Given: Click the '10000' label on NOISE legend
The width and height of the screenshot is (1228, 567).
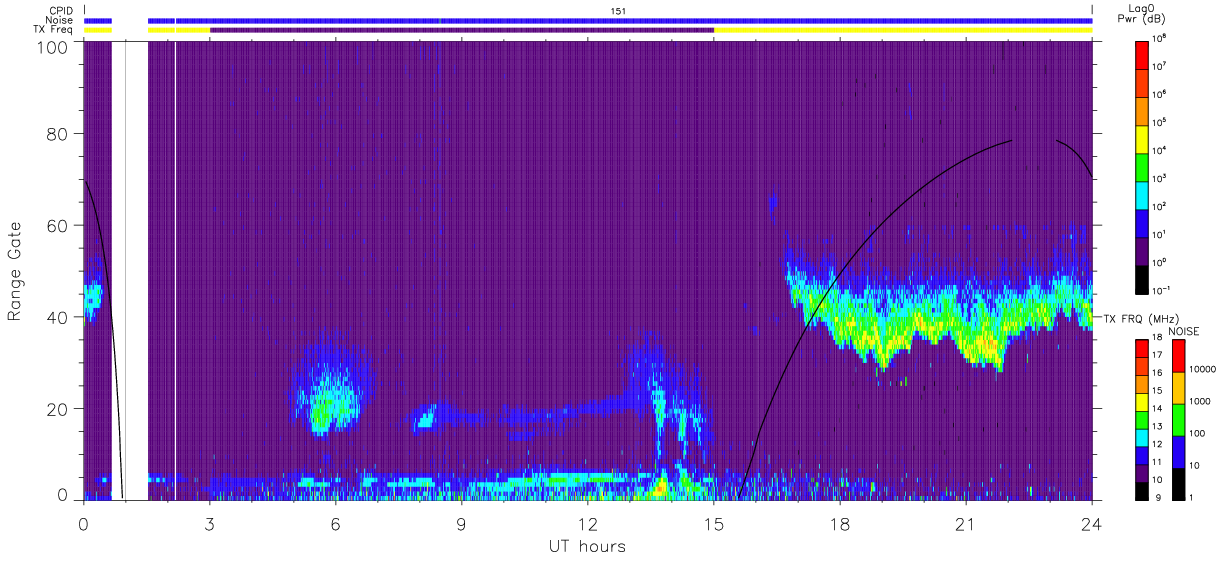Looking at the screenshot, I should coord(1204,369).
